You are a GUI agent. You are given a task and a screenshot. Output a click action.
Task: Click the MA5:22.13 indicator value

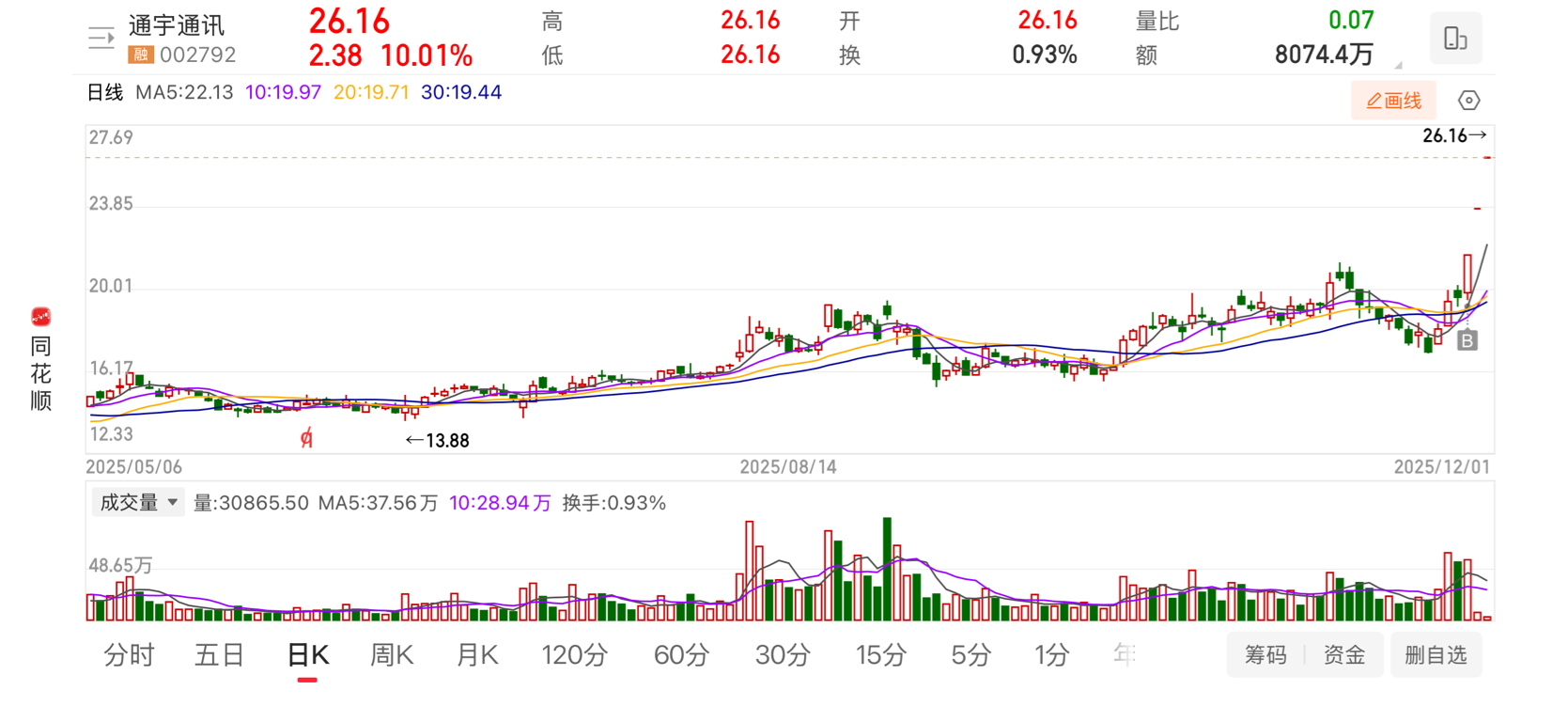click(184, 92)
